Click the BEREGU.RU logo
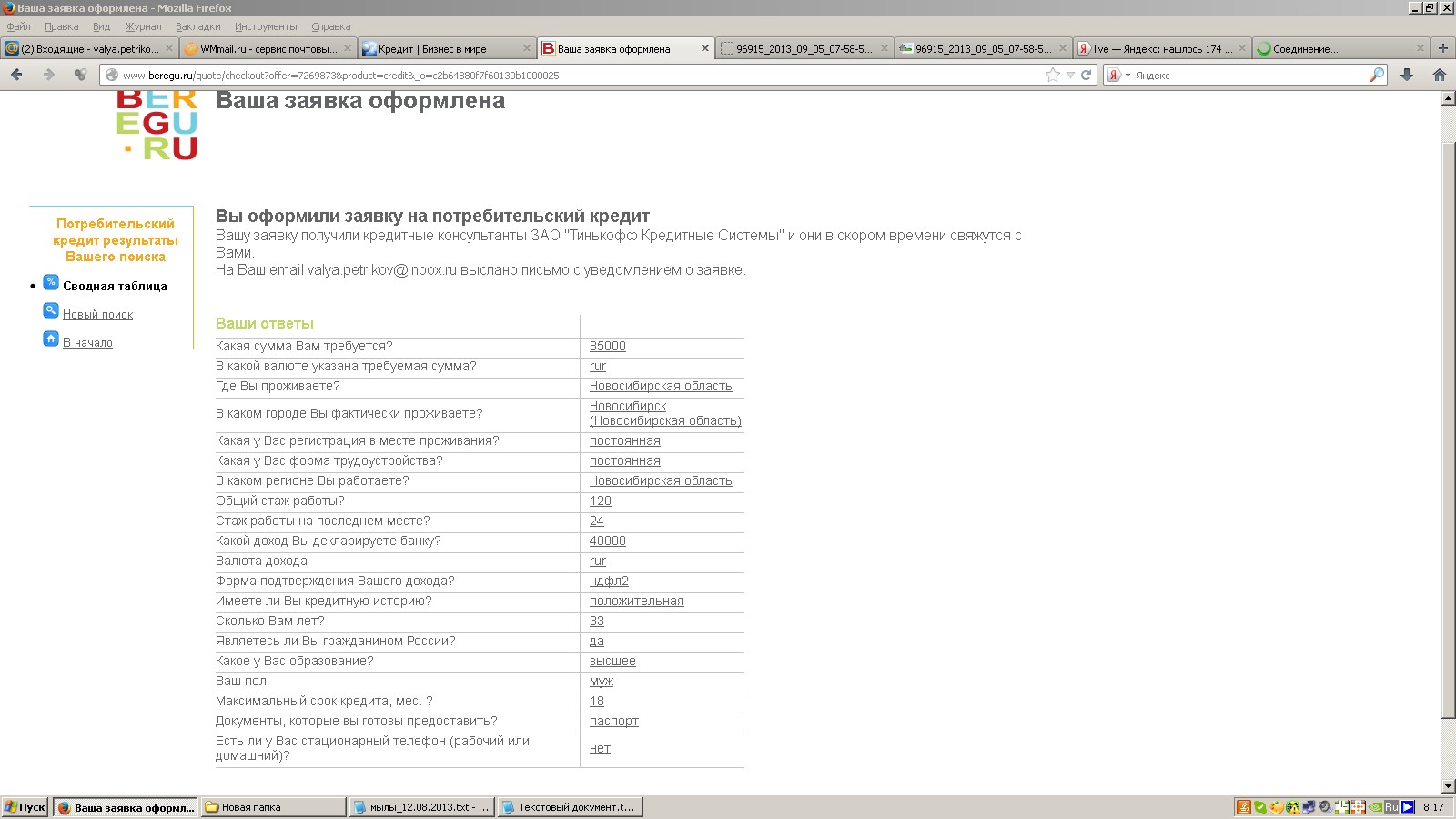 point(157,126)
